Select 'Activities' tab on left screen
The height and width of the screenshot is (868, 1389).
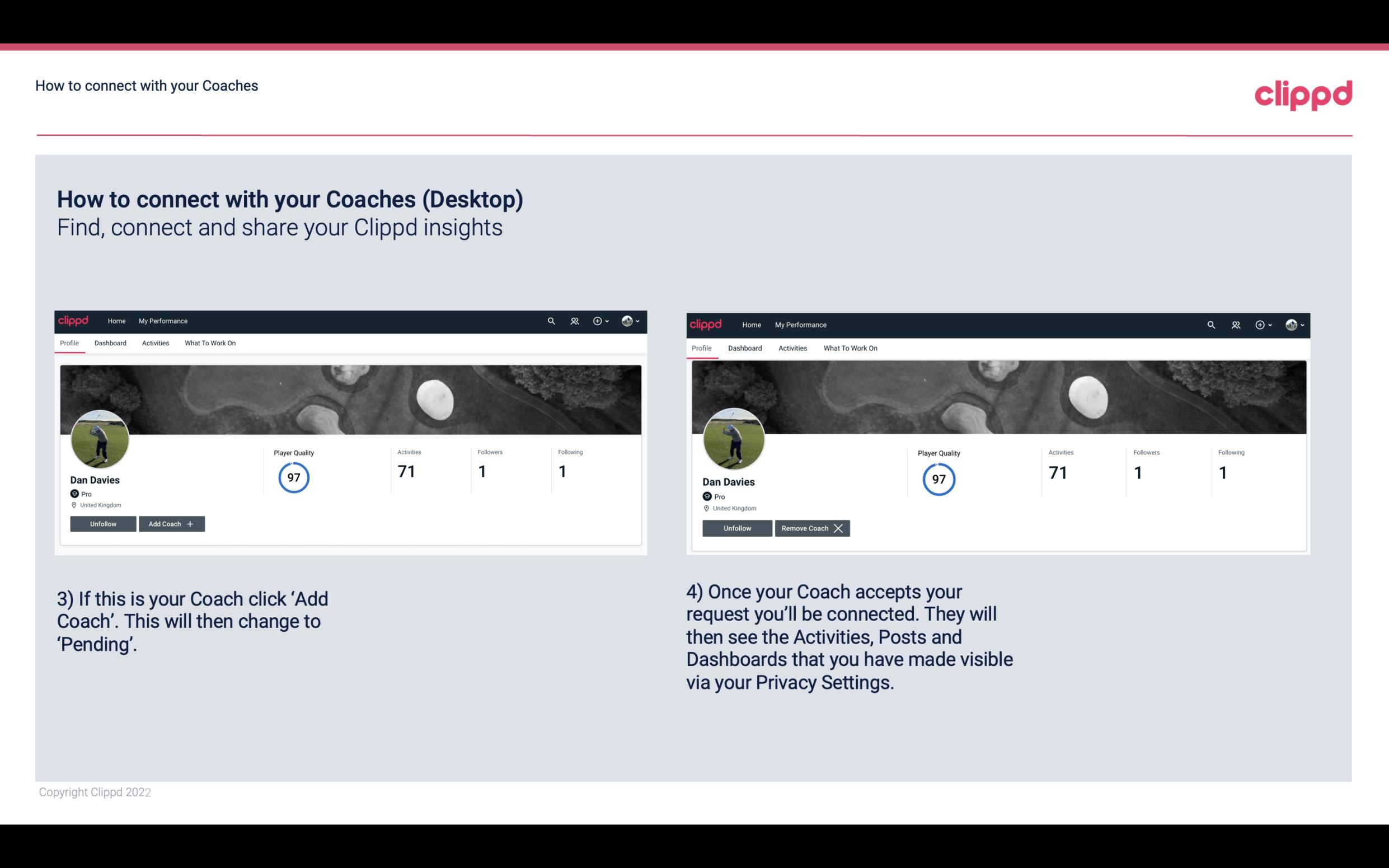click(x=155, y=343)
